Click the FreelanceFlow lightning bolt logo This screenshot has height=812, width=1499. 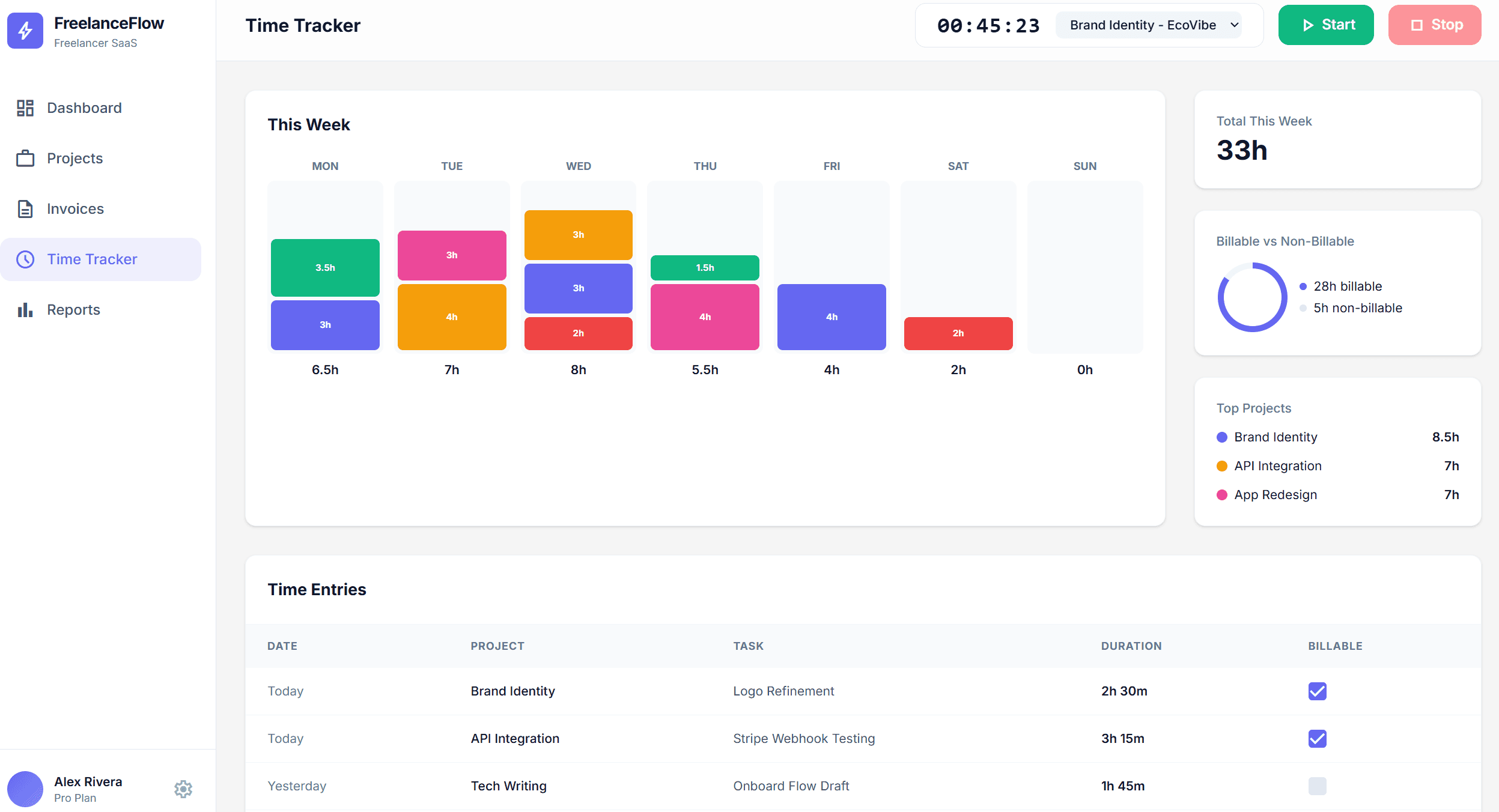25,31
